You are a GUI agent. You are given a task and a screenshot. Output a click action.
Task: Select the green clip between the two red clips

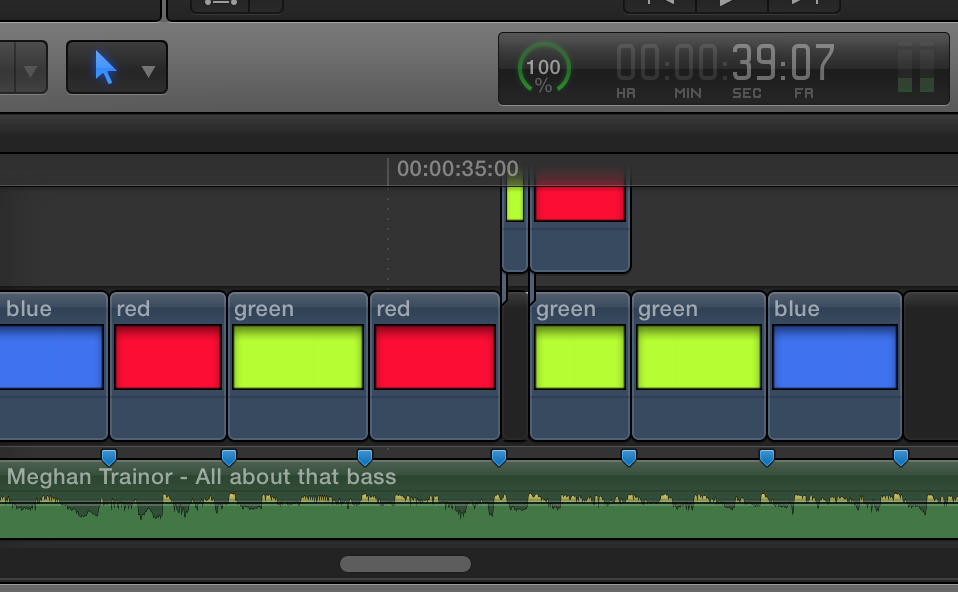coord(298,365)
